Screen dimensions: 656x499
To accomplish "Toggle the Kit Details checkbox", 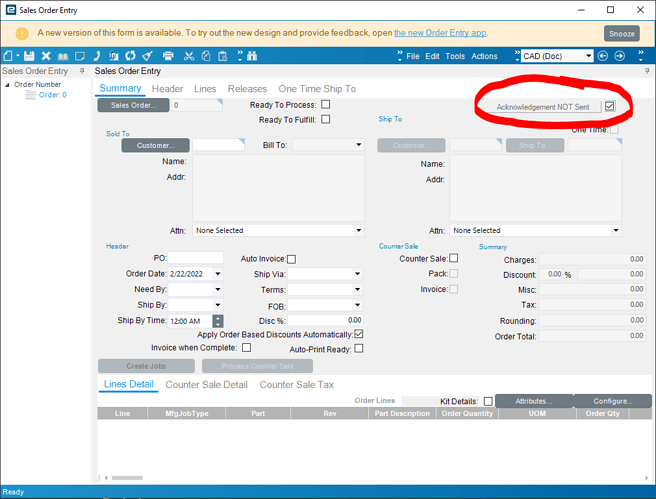I will (488, 401).
